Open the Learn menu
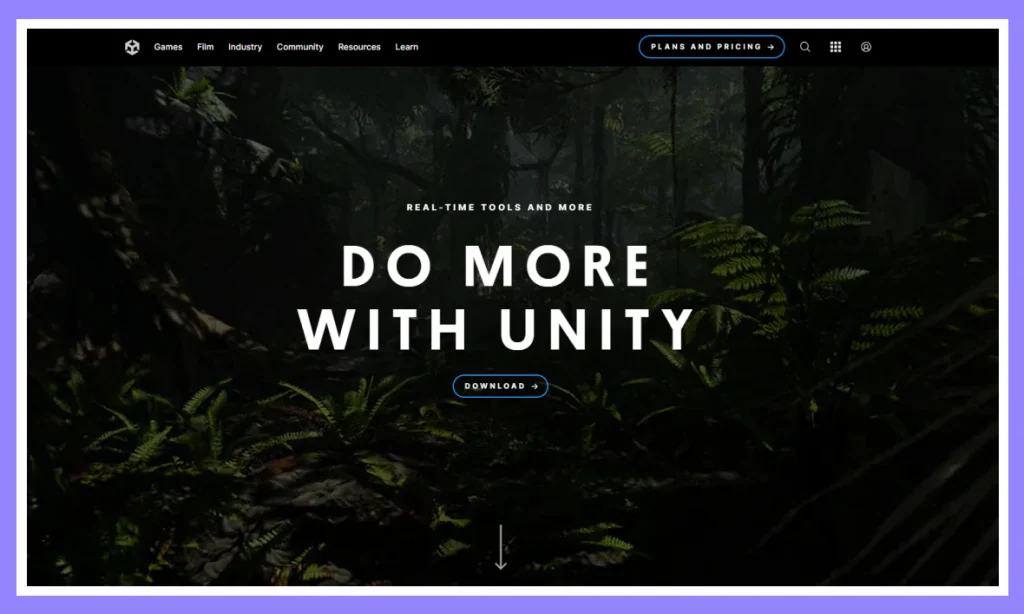Image resolution: width=1024 pixels, height=614 pixels. click(x=406, y=47)
